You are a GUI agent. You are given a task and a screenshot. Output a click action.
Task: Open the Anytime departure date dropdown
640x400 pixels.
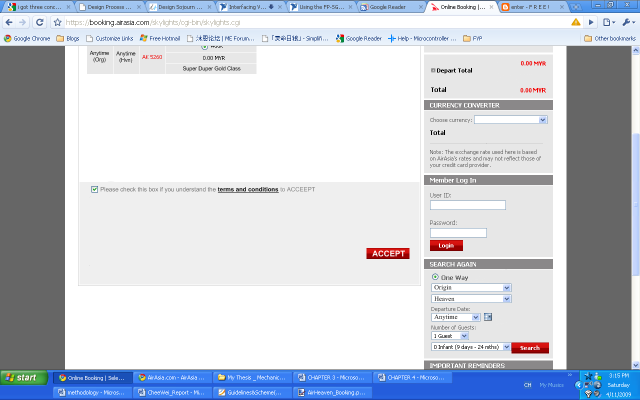[x=455, y=317]
